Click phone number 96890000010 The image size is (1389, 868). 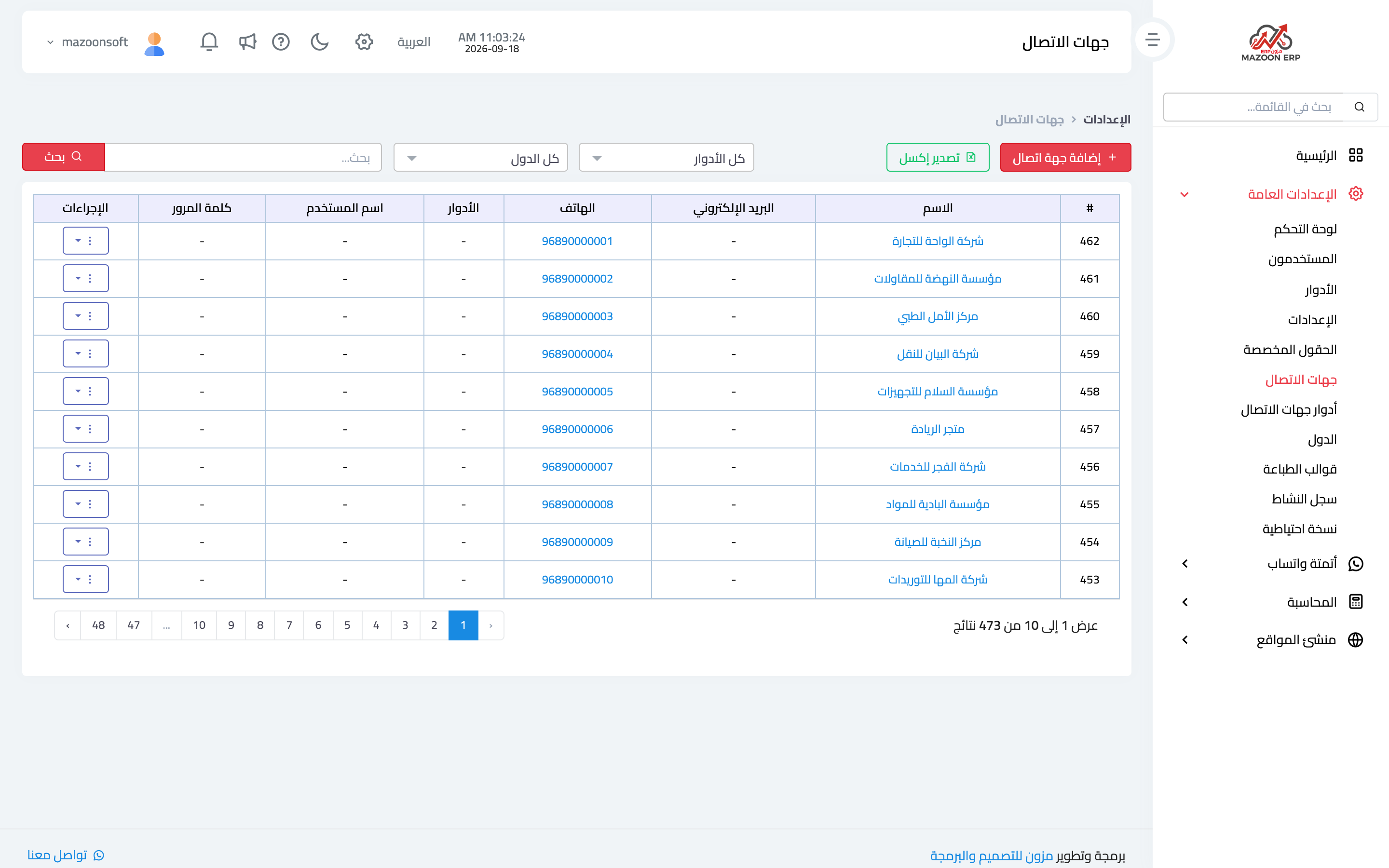[577, 579]
